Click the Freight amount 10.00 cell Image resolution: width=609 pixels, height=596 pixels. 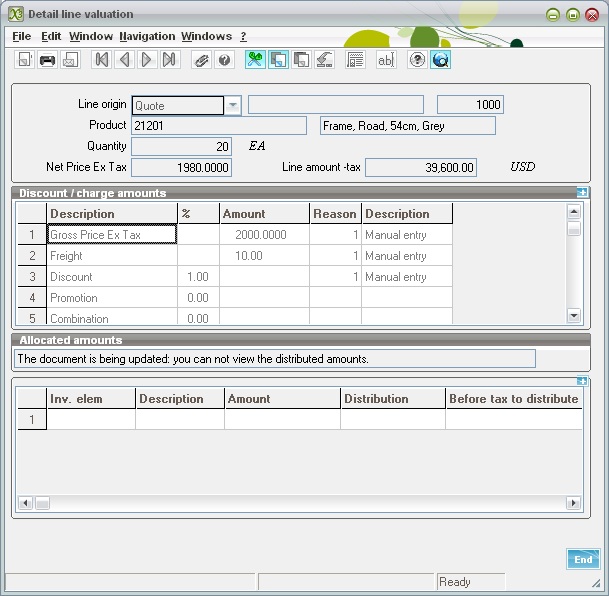(x=264, y=255)
